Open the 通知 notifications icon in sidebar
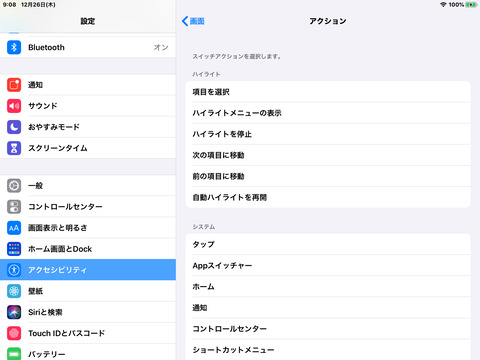The width and height of the screenshot is (480, 360). click(x=14, y=85)
